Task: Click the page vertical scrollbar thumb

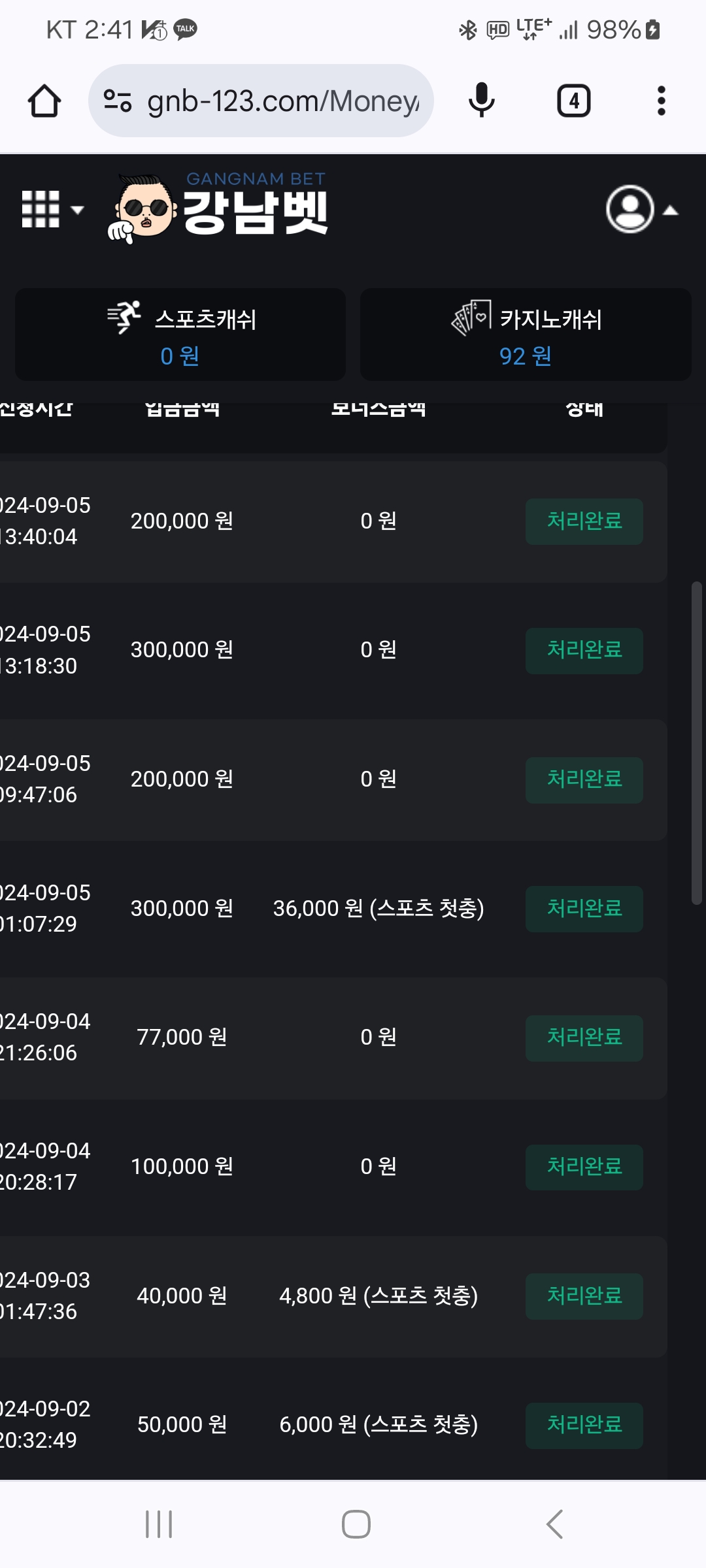Action: [697, 743]
